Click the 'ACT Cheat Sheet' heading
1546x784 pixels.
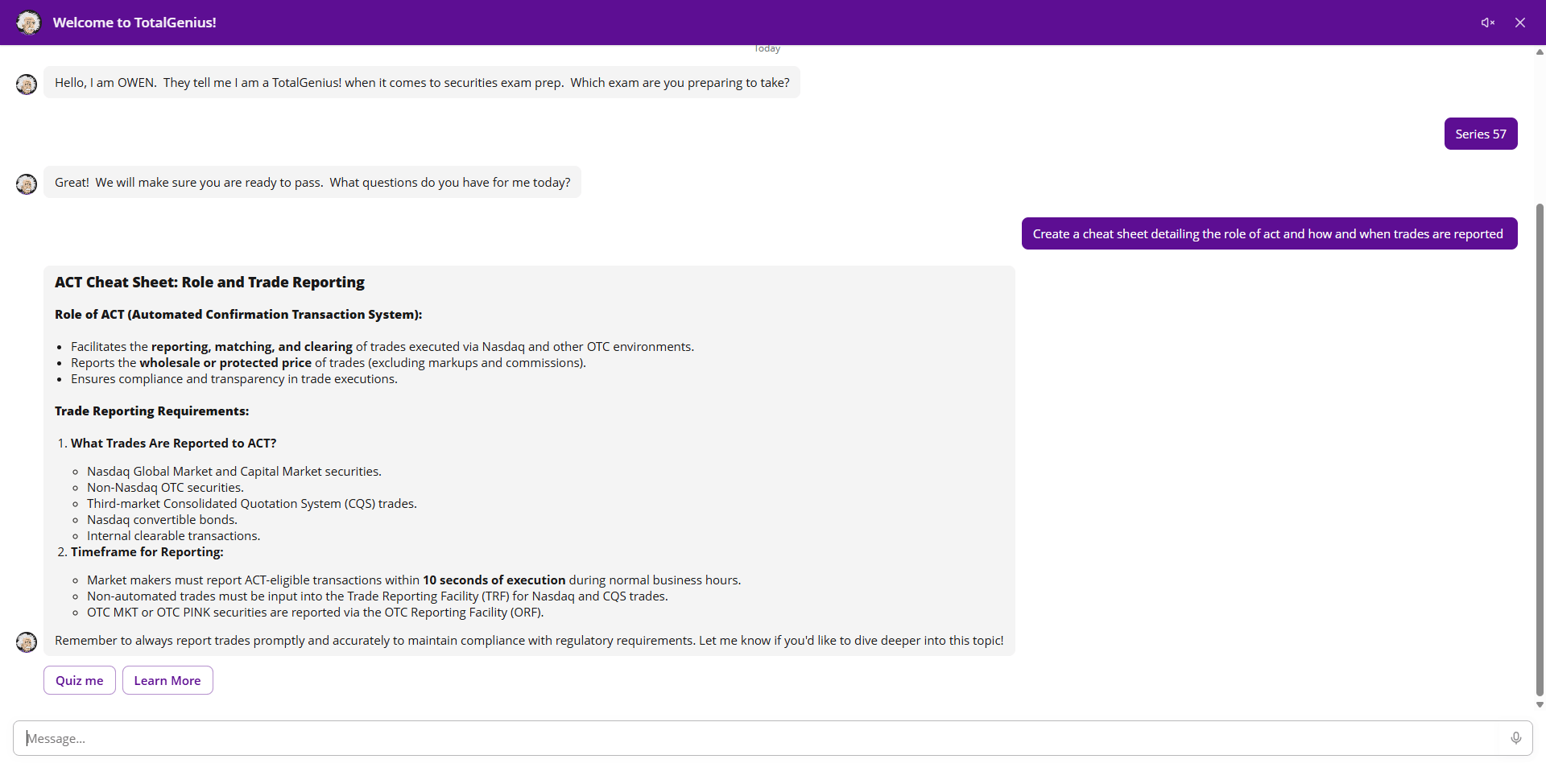[209, 283]
